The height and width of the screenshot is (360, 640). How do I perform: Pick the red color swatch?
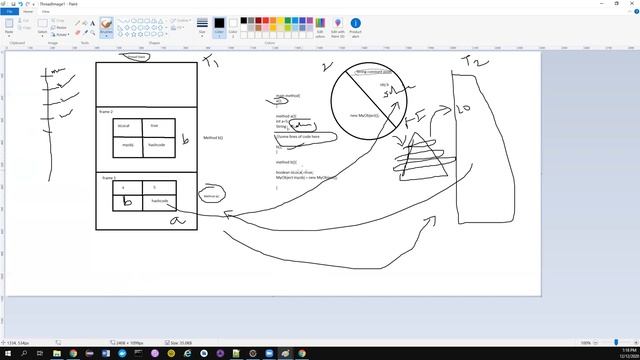(266, 20)
